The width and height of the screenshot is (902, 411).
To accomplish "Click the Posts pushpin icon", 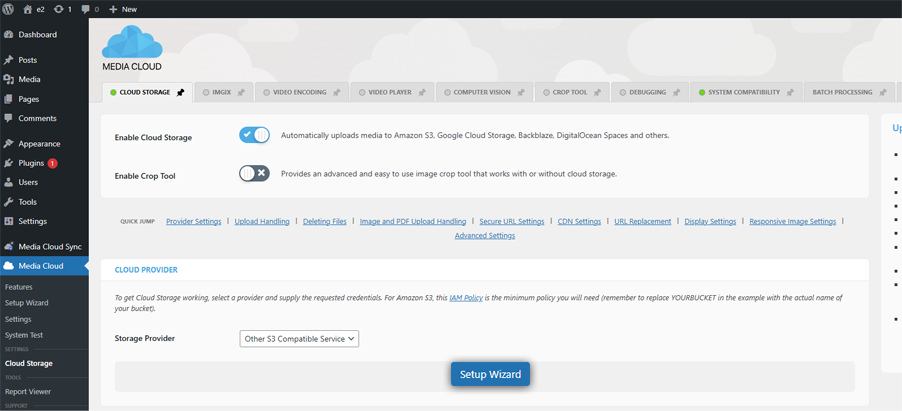I will pos(9,60).
